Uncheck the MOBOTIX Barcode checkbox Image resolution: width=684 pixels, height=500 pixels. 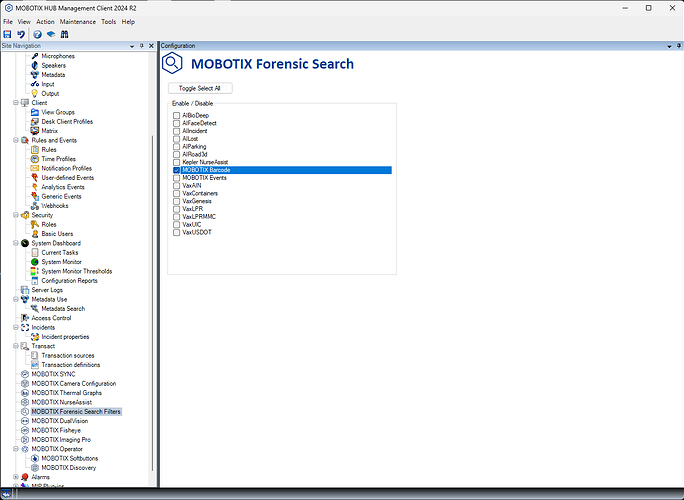(177, 170)
